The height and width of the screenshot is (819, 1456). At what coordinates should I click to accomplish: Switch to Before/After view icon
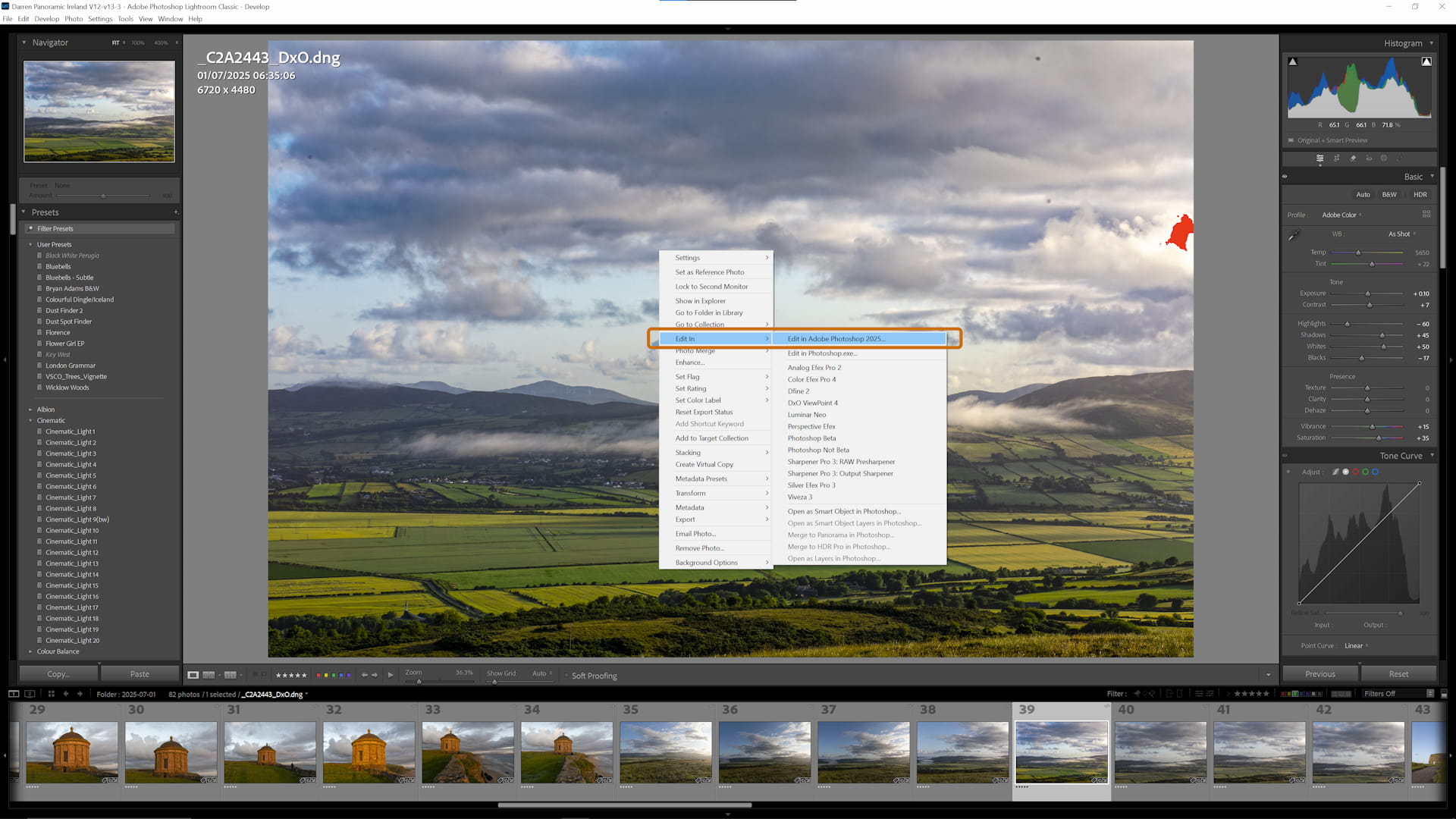click(x=231, y=675)
